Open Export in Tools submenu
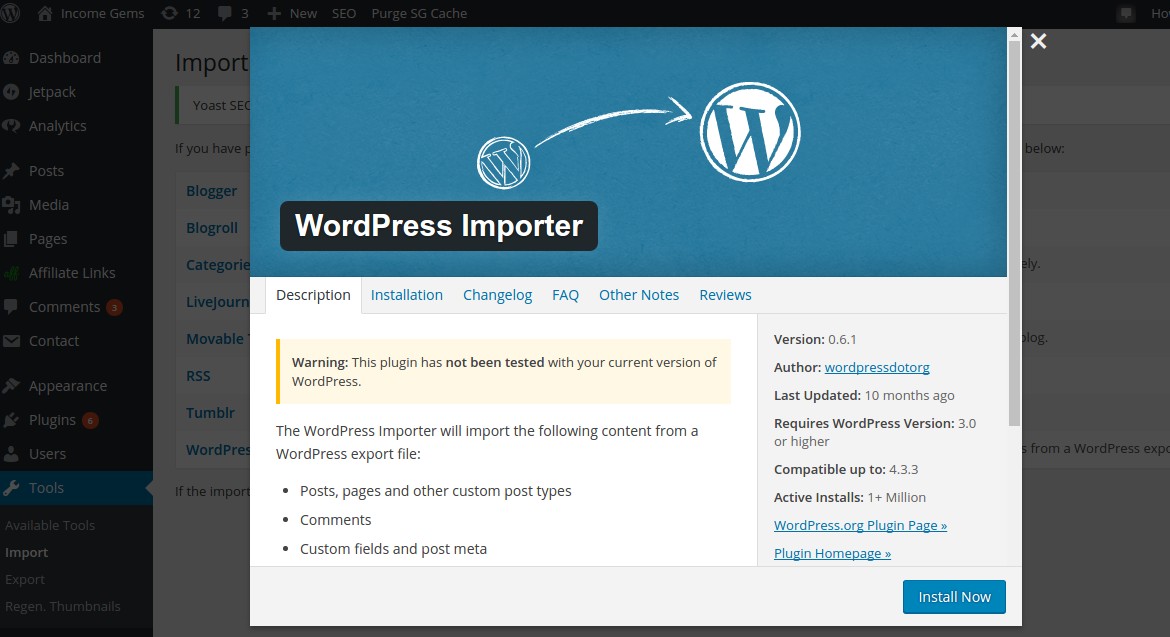This screenshot has height=637, width=1170. (x=25, y=580)
